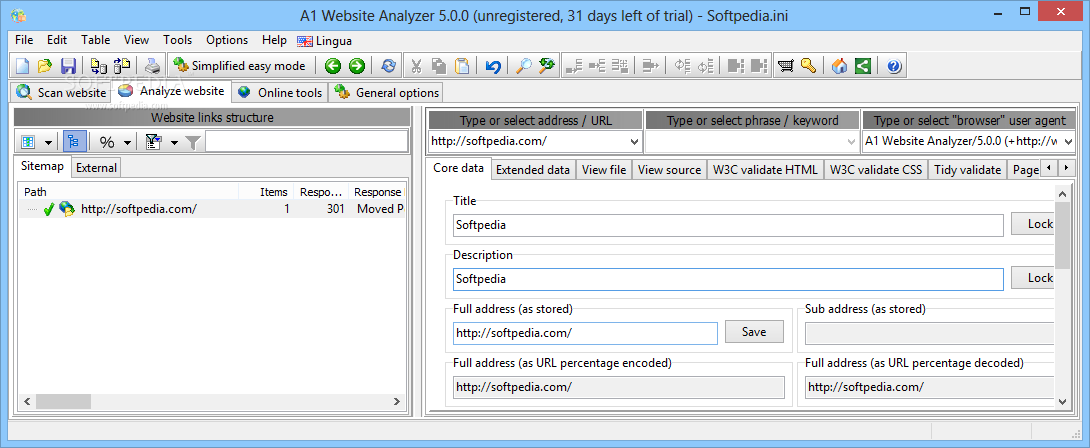1090x448 pixels.
Task: Open the View file tab
Action: coord(604,170)
